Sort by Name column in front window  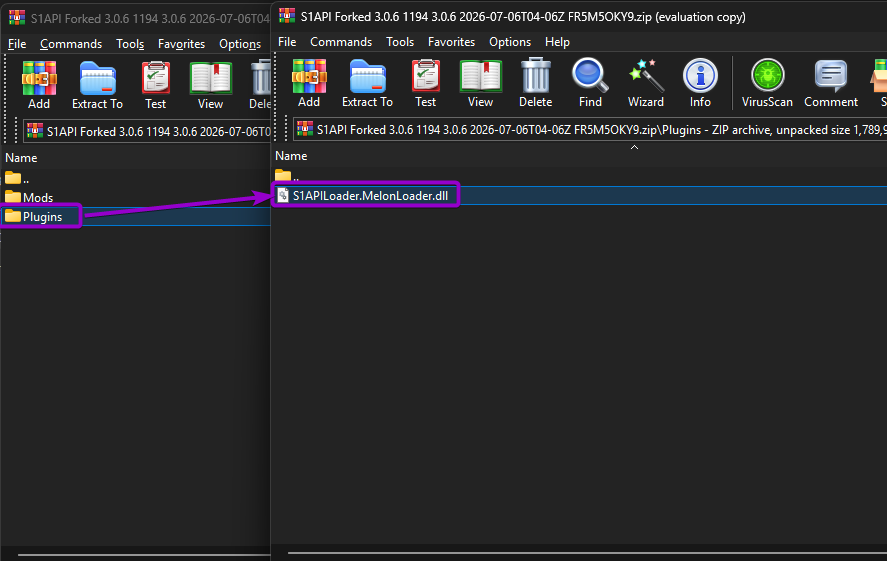click(291, 156)
